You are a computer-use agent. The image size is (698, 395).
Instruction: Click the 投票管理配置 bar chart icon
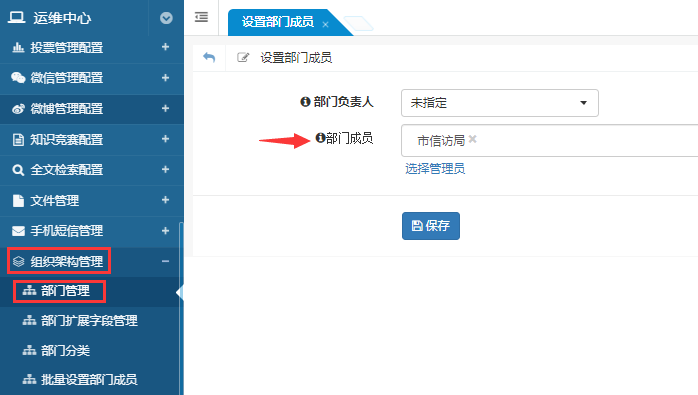coord(18,47)
